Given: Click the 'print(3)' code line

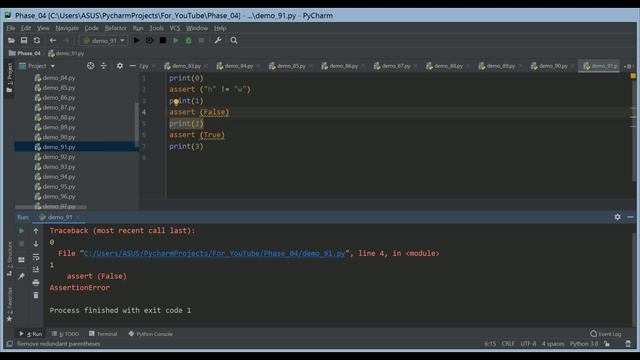Looking at the screenshot, I should 186,146.
